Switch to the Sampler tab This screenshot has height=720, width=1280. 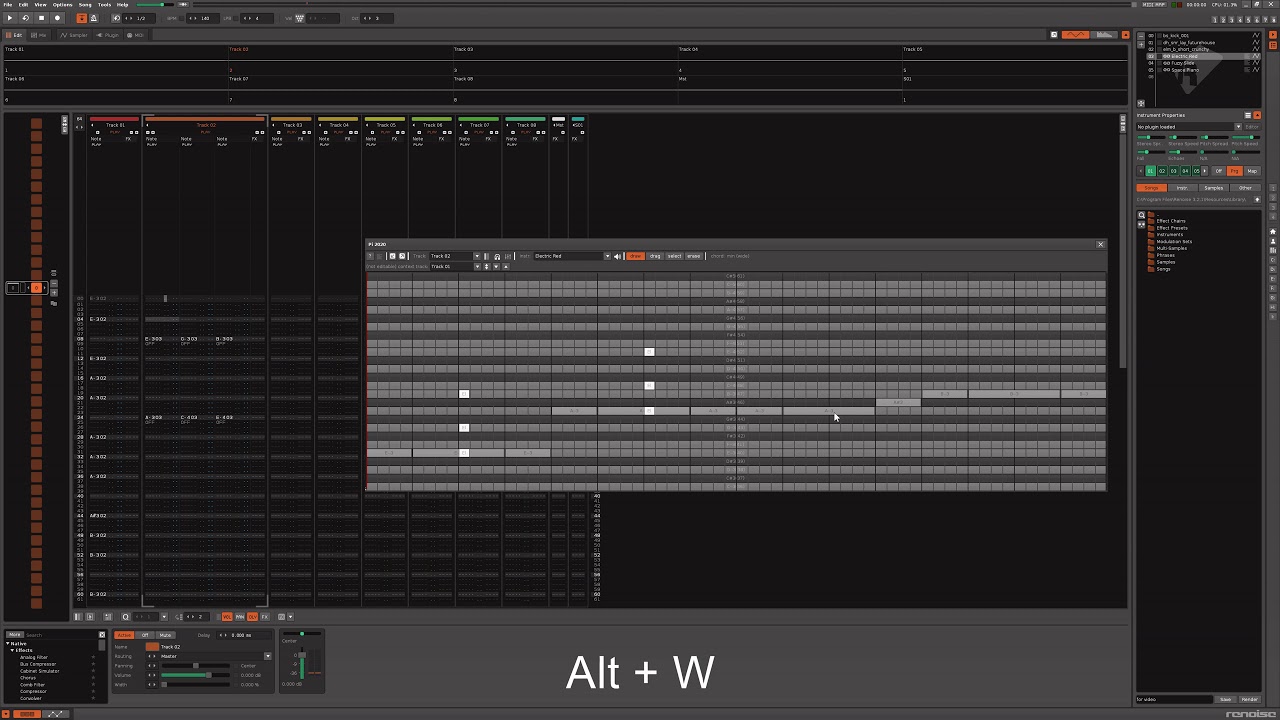tap(74, 35)
